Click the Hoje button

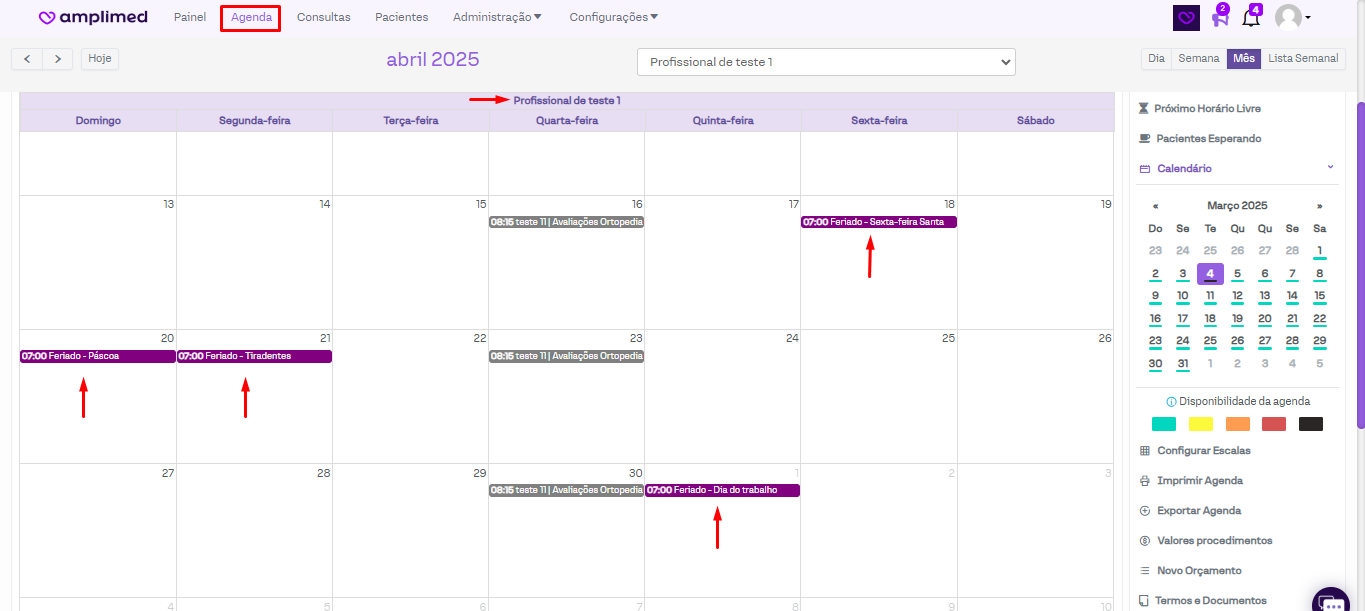click(x=100, y=59)
